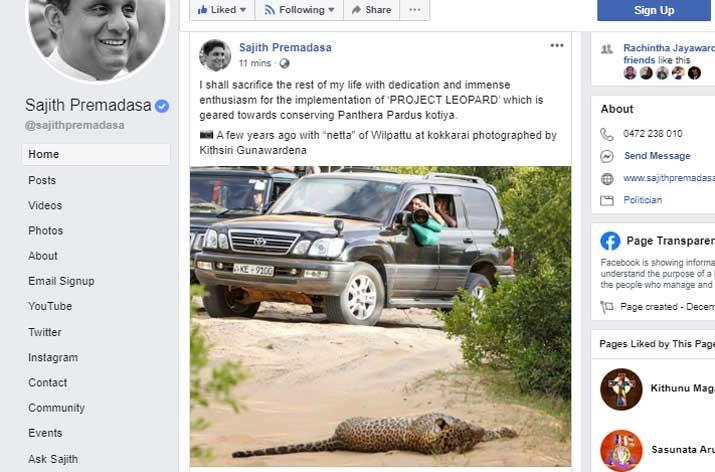This screenshot has width=715, height=472.
Task: Select Photos in the left sidebar
Action: [x=45, y=230]
